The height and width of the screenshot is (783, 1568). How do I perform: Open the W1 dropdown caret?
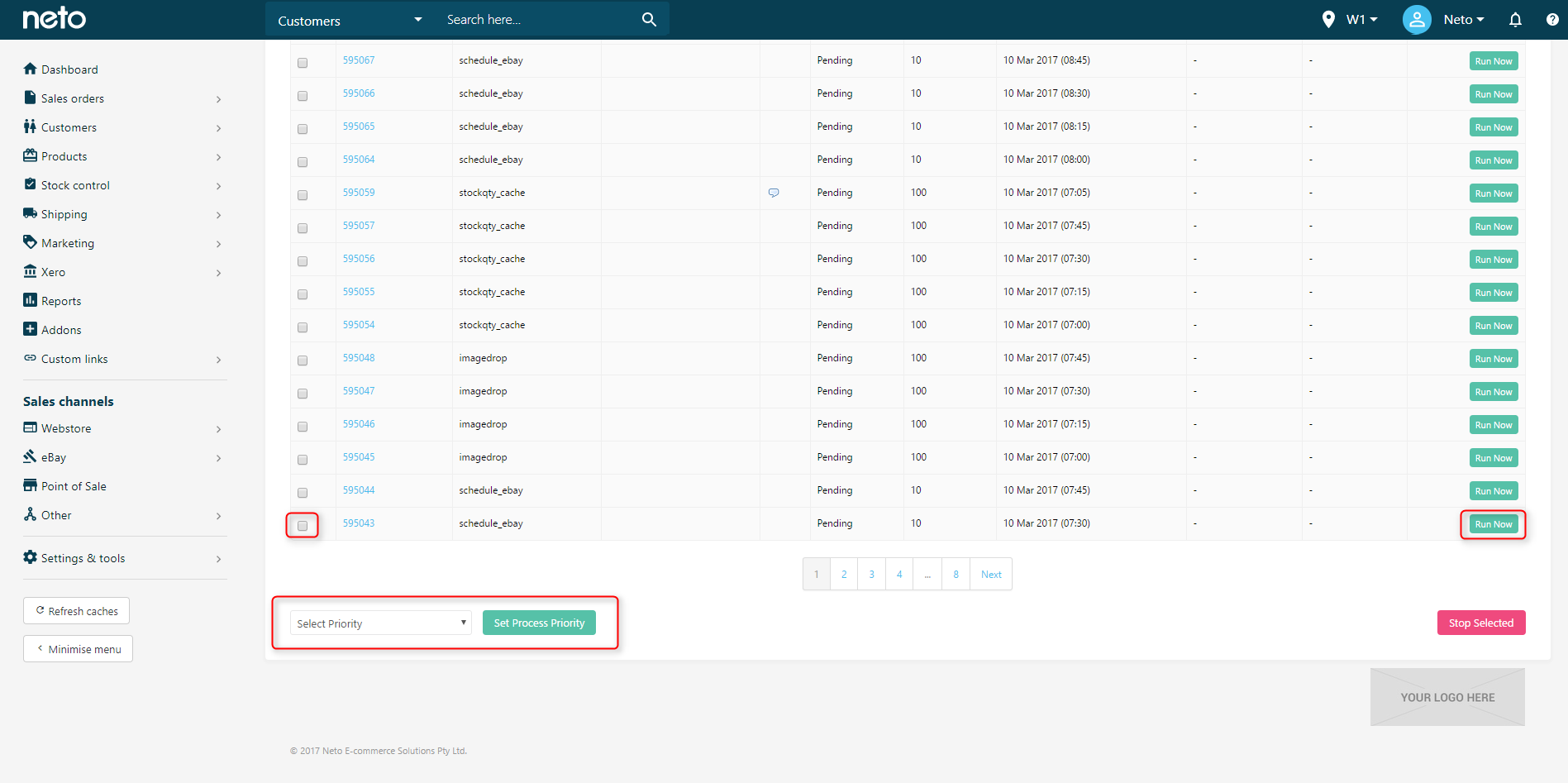[1374, 20]
